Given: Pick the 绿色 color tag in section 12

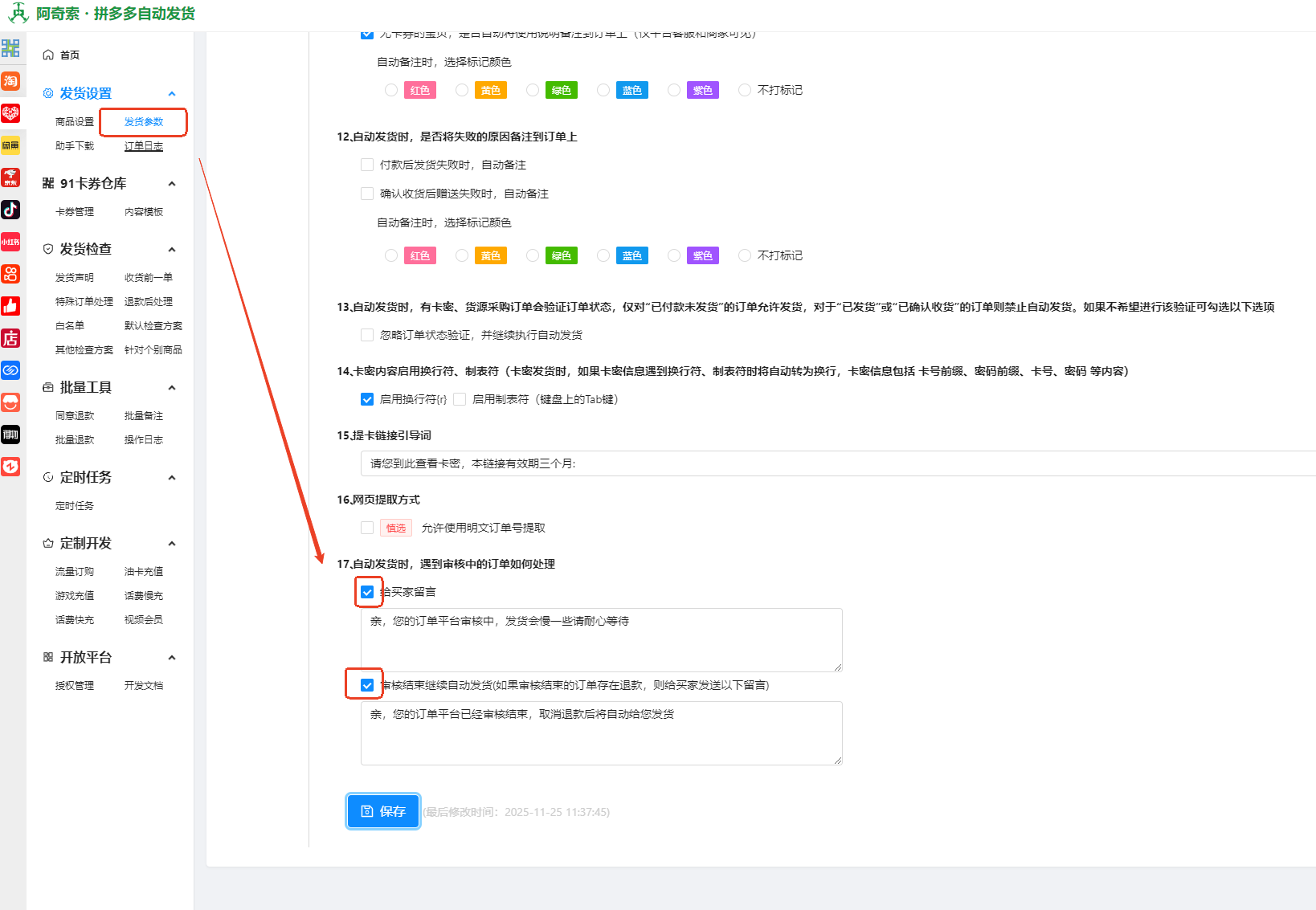Looking at the screenshot, I should click(x=562, y=255).
